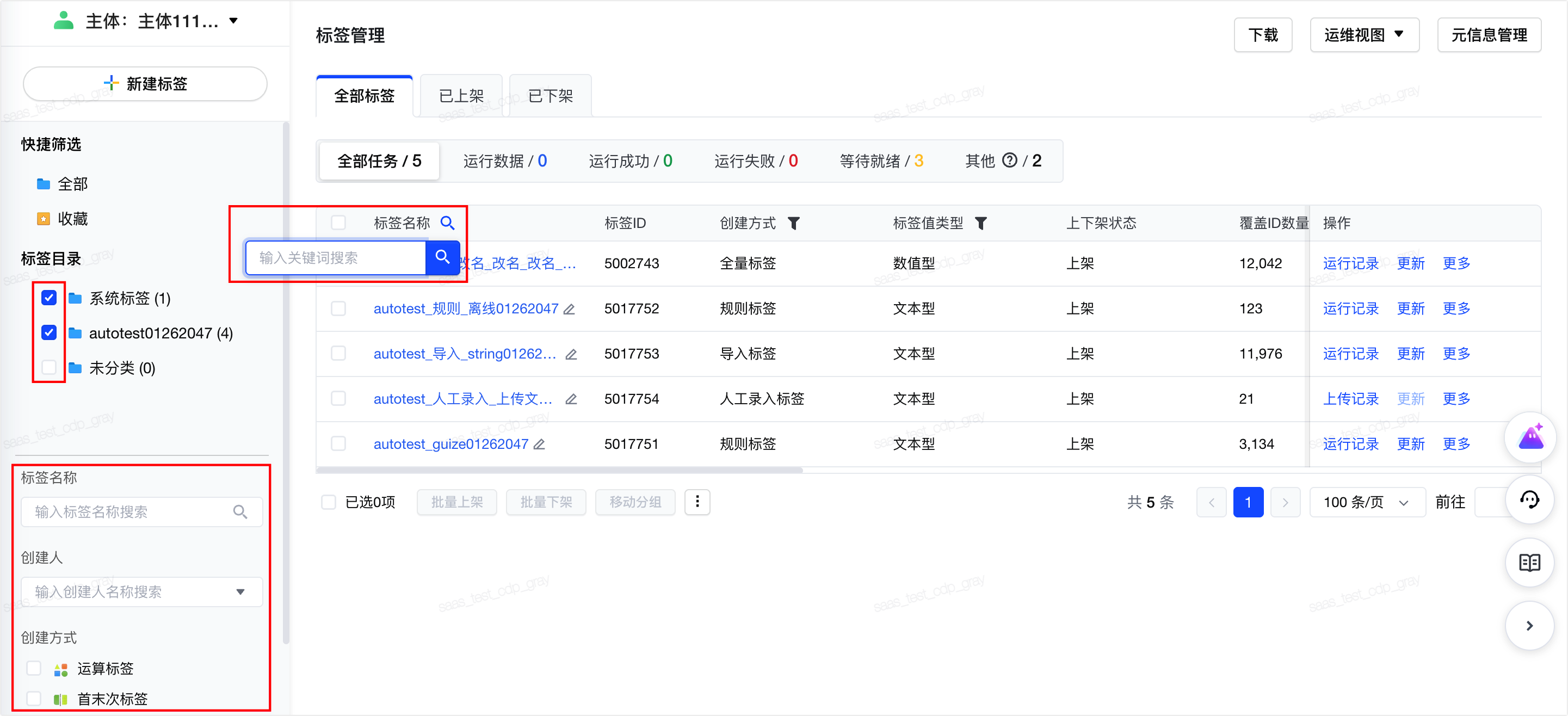1568x716 pixels.
Task: Open 更多 menu for tag 5017752
Action: click(1456, 308)
